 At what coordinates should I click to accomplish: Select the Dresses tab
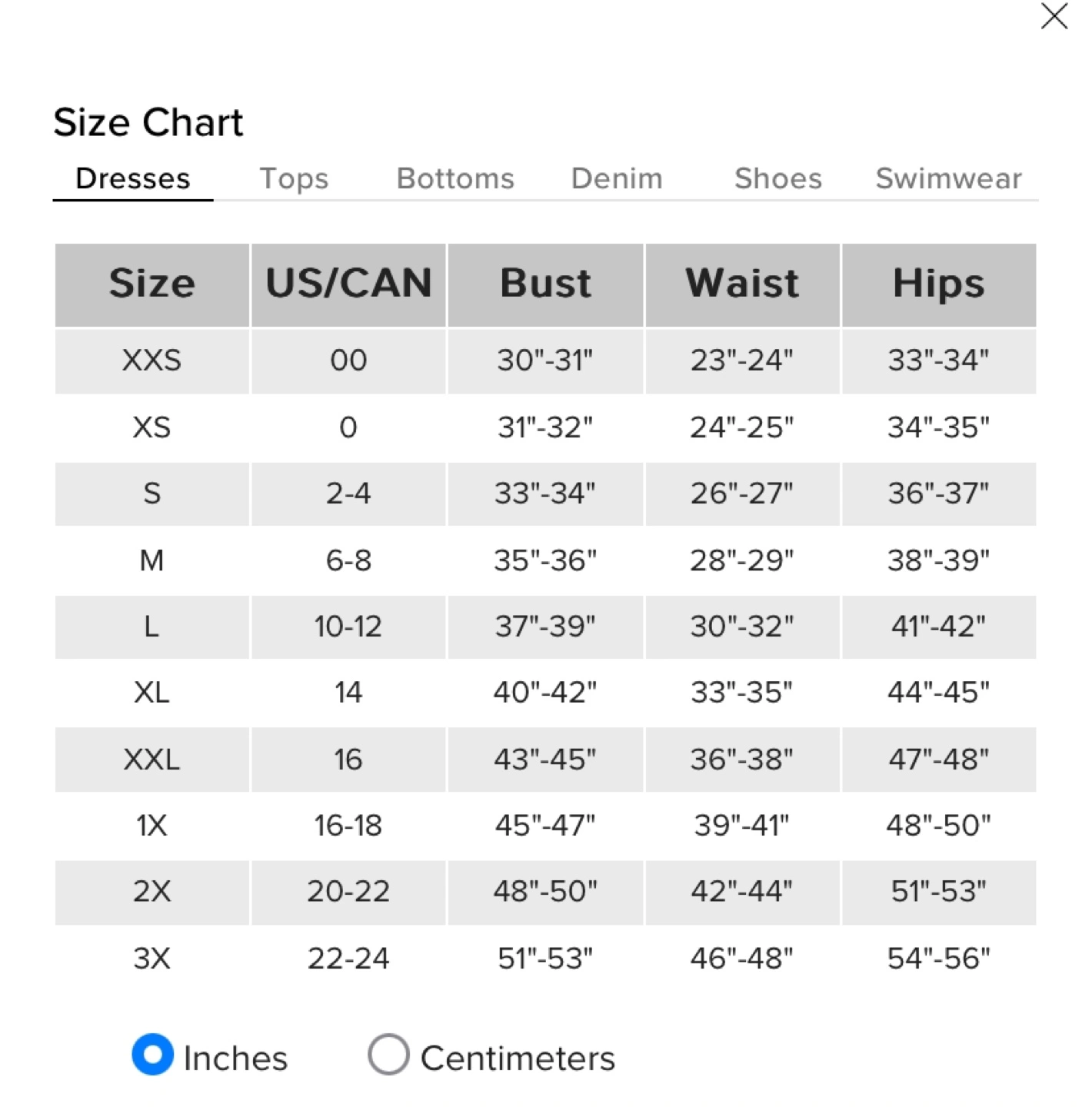tap(133, 178)
